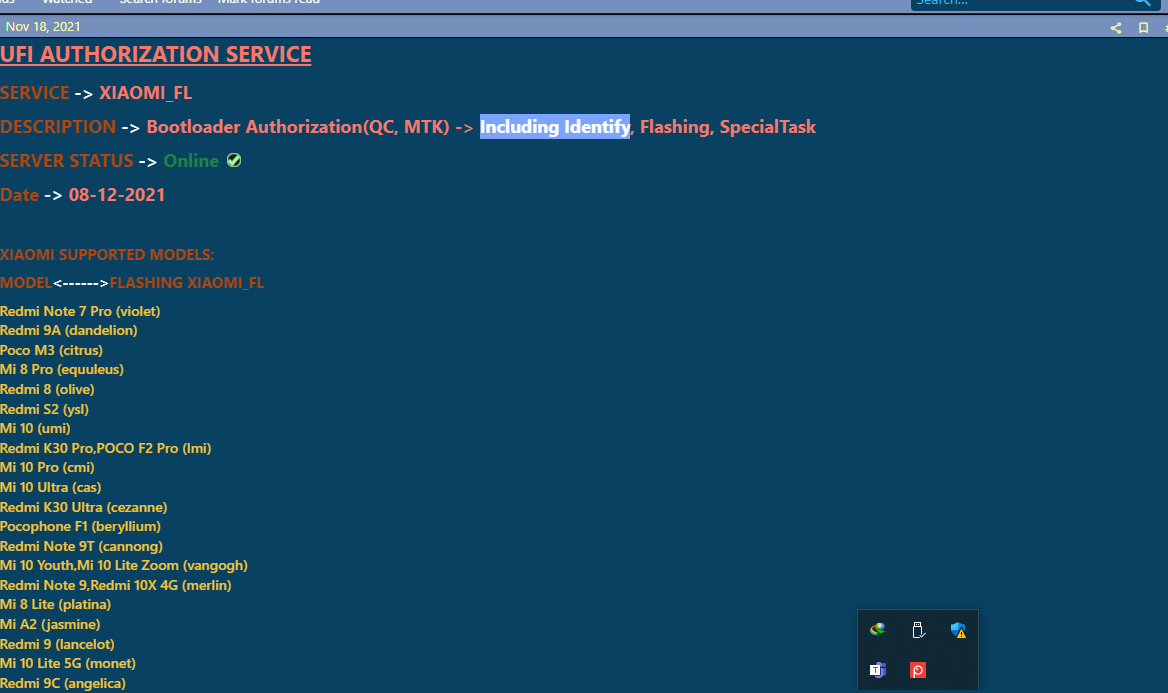The width and height of the screenshot is (1168, 693).
Task: Select Redmi K30 Ultra (cezanne) row
Action: (x=84, y=507)
